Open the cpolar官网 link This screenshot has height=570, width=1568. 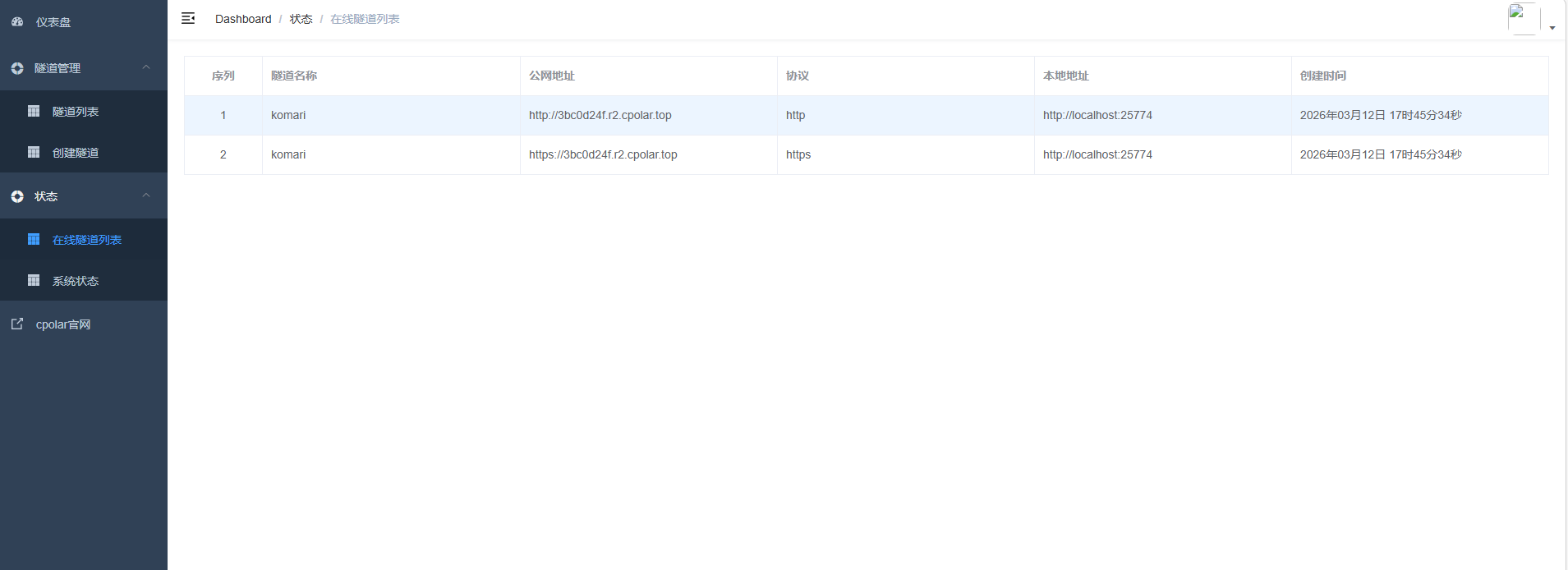pyautogui.click(x=63, y=324)
